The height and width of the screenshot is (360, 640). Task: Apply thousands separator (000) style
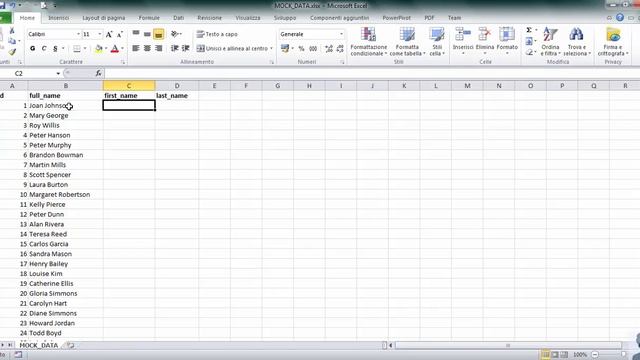(313, 49)
